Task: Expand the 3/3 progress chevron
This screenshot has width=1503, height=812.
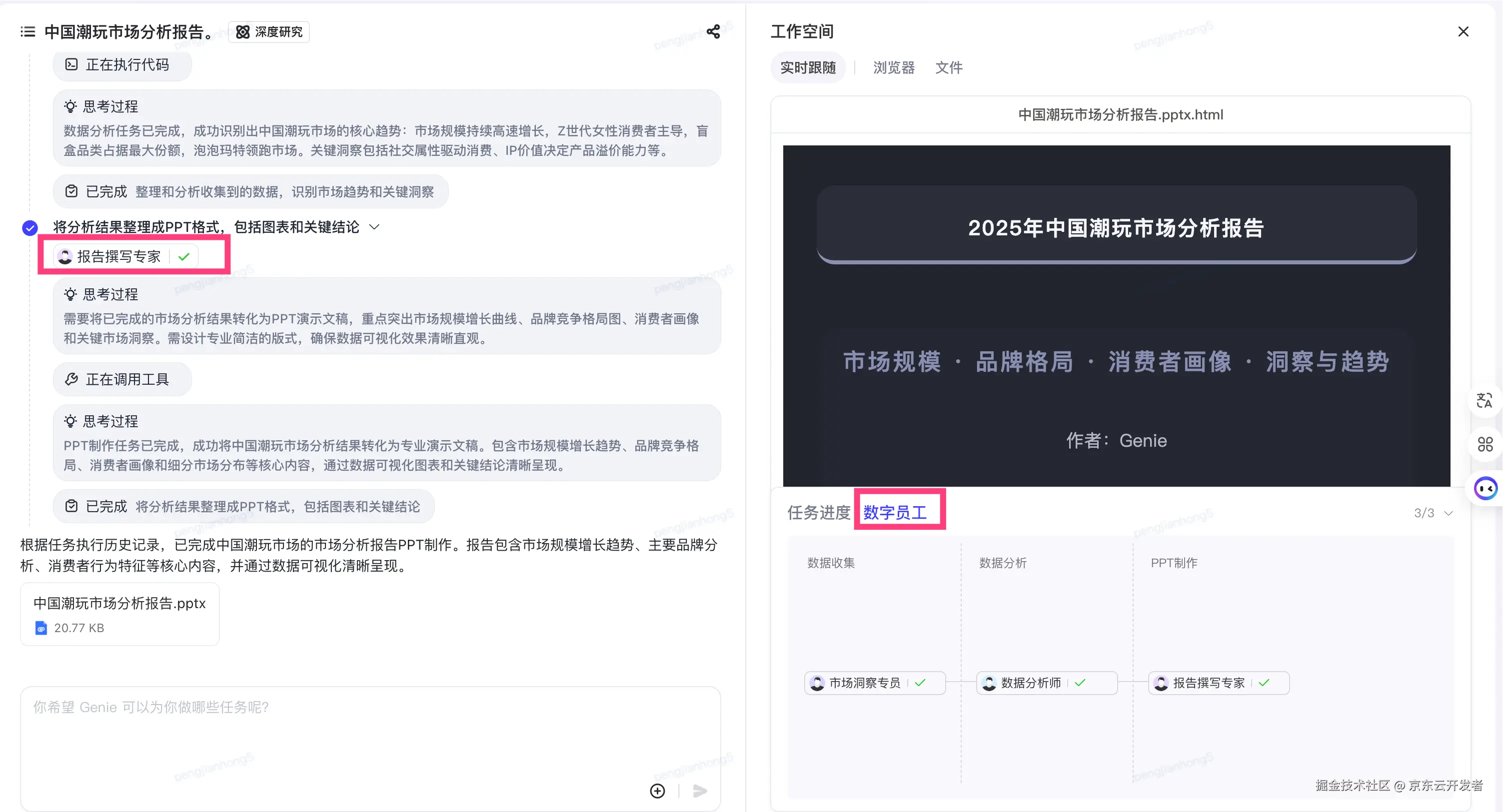Action: tap(1450, 513)
